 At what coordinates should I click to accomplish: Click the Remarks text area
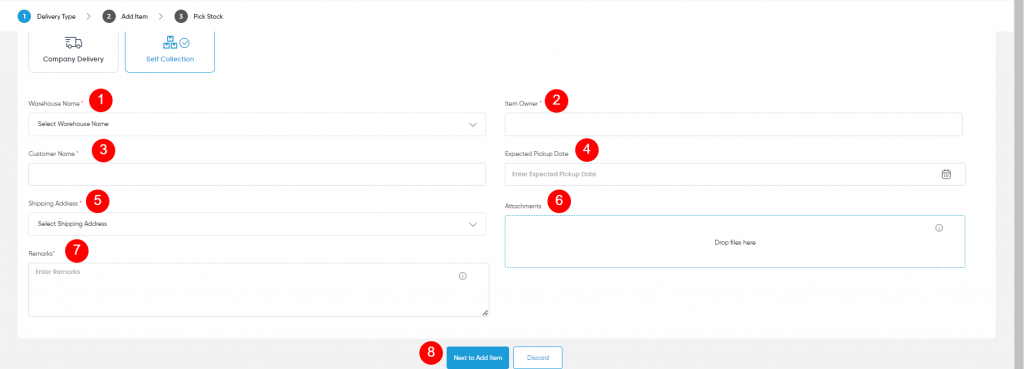click(259, 290)
